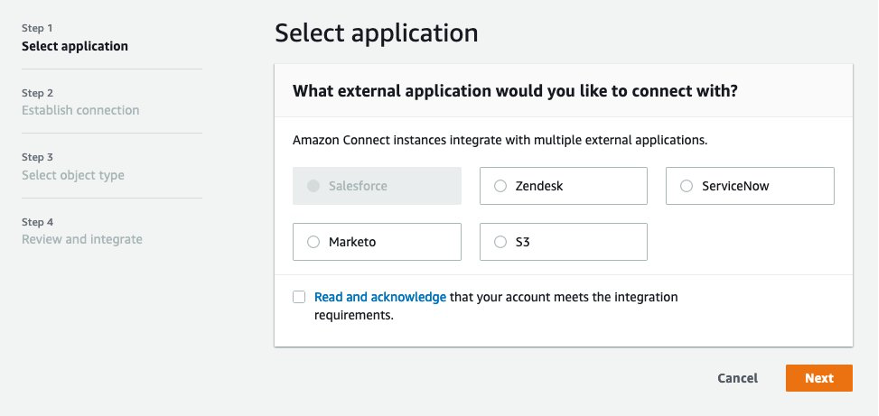The width and height of the screenshot is (879, 416).
Task: Click the small Step 3 label
Action: [37, 157]
